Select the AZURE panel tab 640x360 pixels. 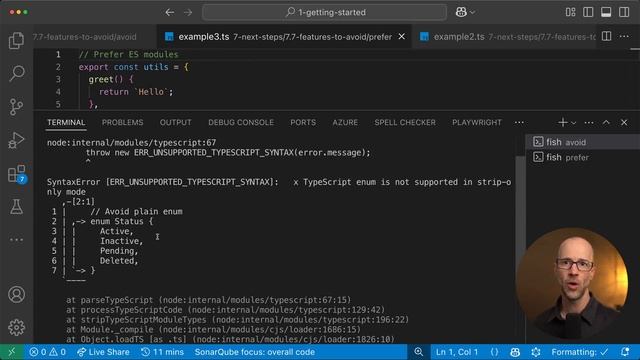pos(345,122)
